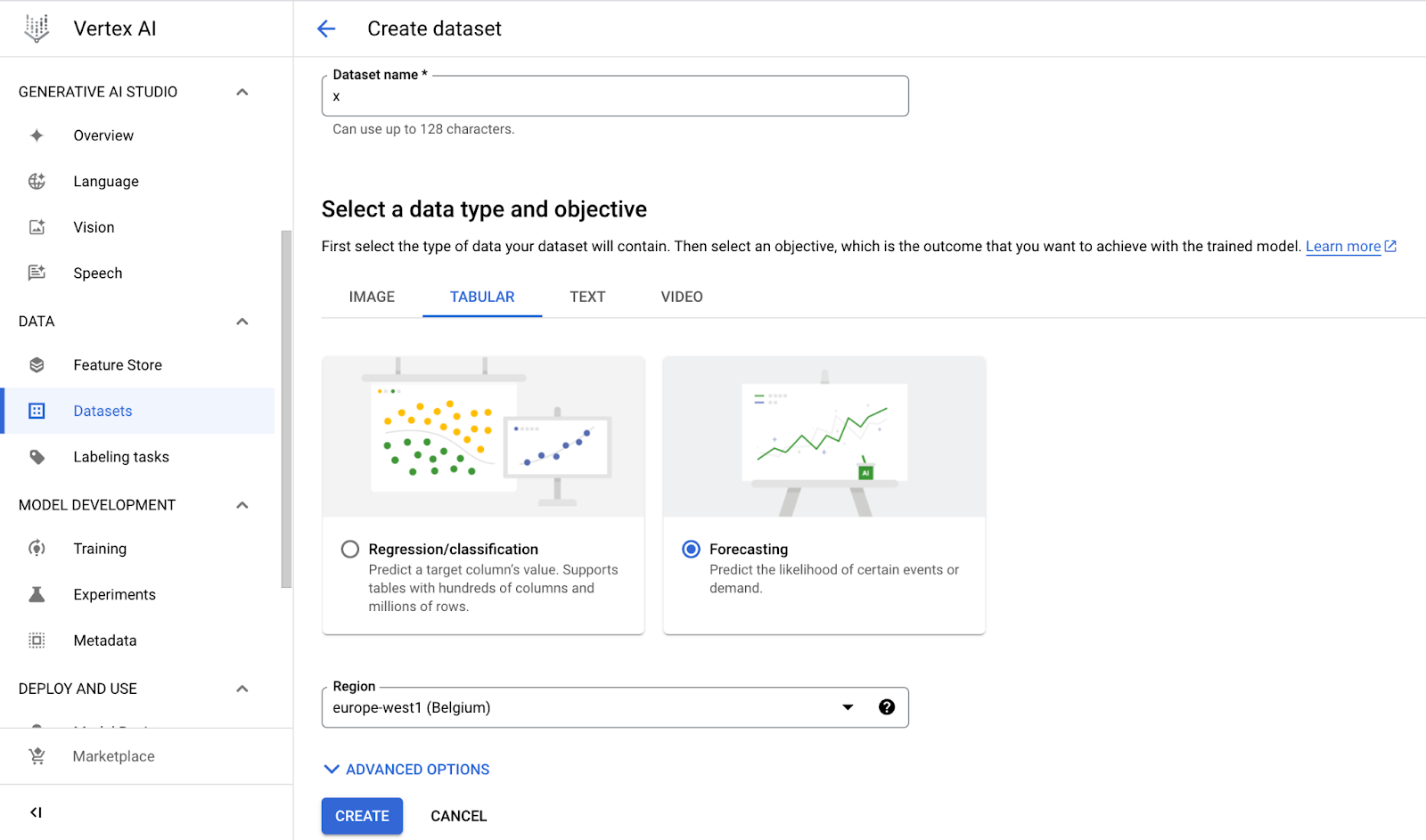
Task: Collapse the ADVANCED OPTIONS section
Action: (x=331, y=769)
